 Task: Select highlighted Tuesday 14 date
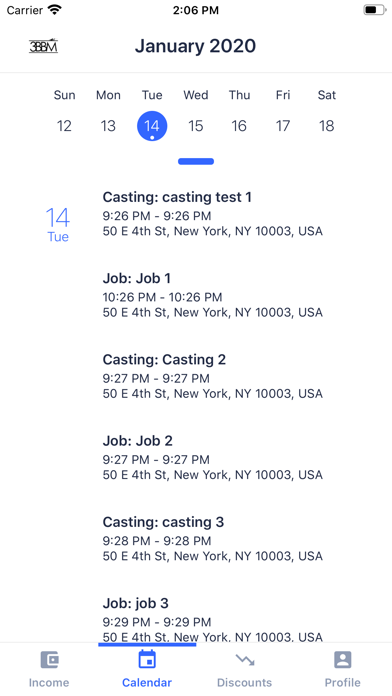point(152,126)
